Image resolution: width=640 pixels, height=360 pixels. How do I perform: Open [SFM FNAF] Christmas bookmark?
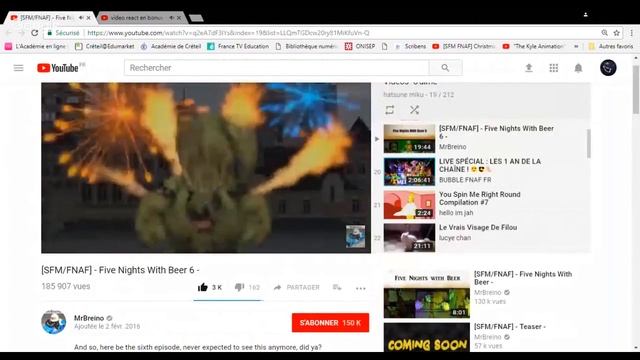pos(464,47)
